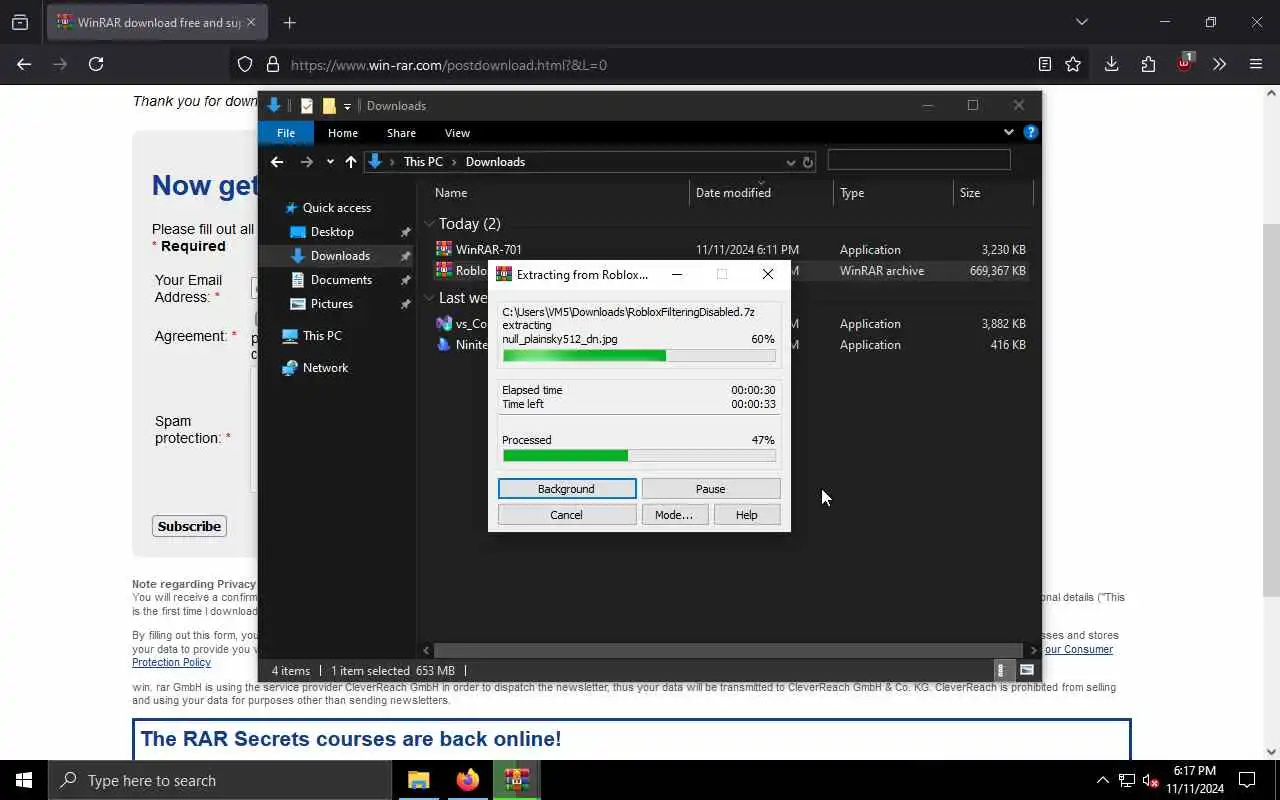The height and width of the screenshot is (800, 1280).
Task: Open the Mode... settings
Action: (x=674, y=515)
